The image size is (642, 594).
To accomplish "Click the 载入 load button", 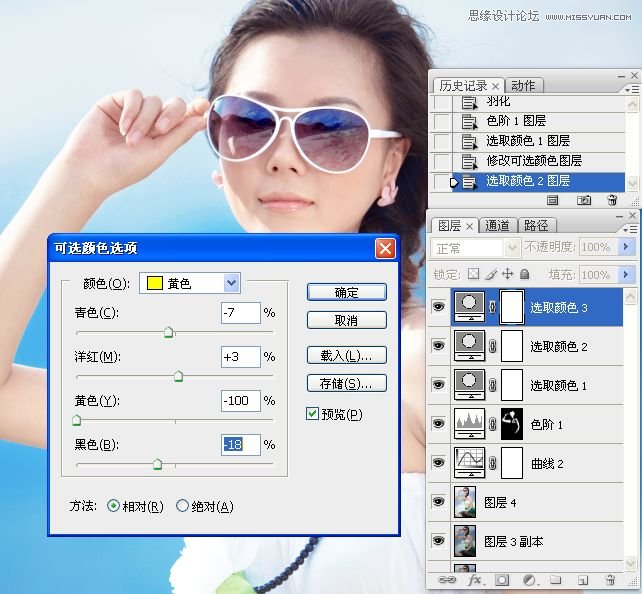I will tap(346, 355).
